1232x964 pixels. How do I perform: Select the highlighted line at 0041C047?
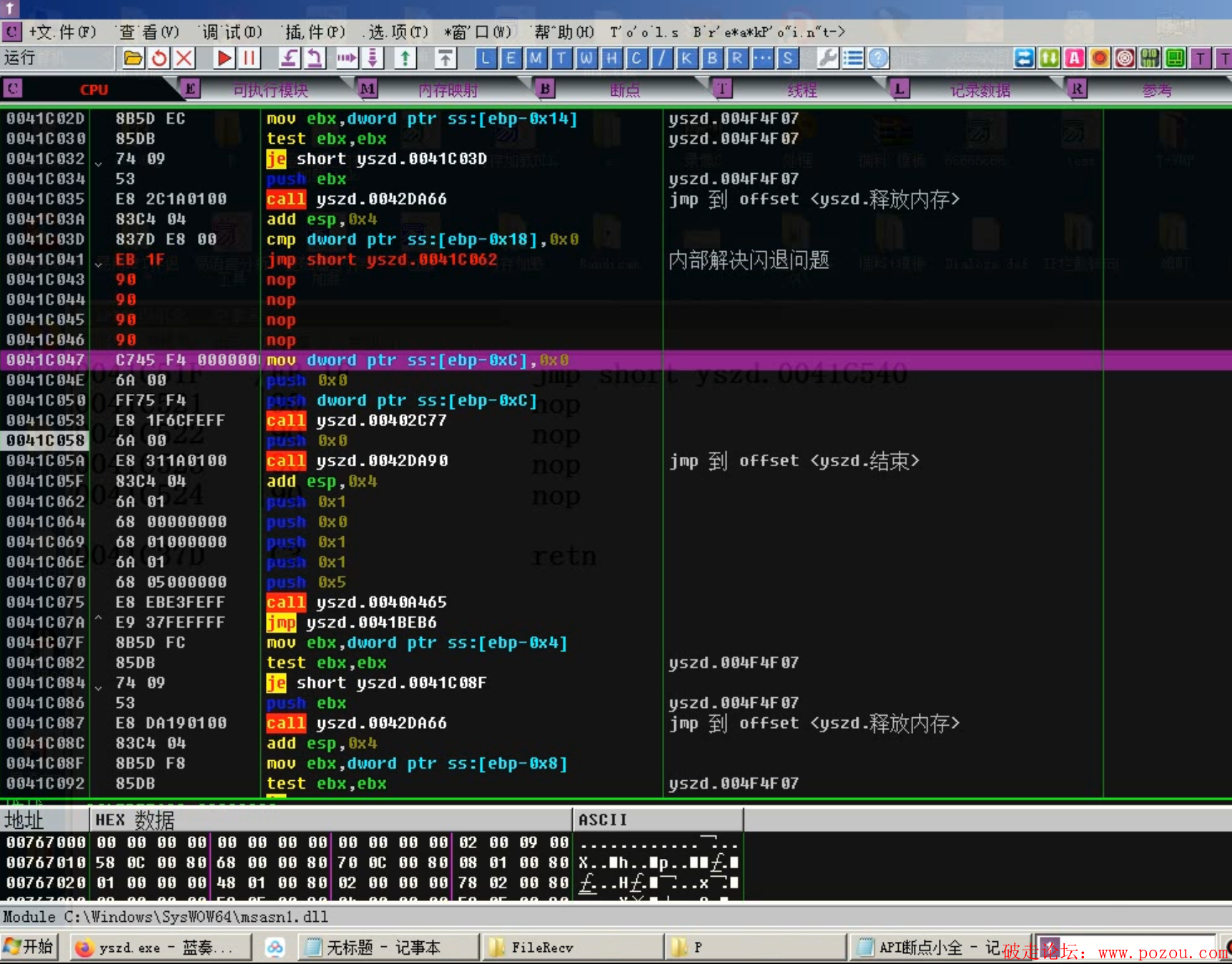coord(616,360)
